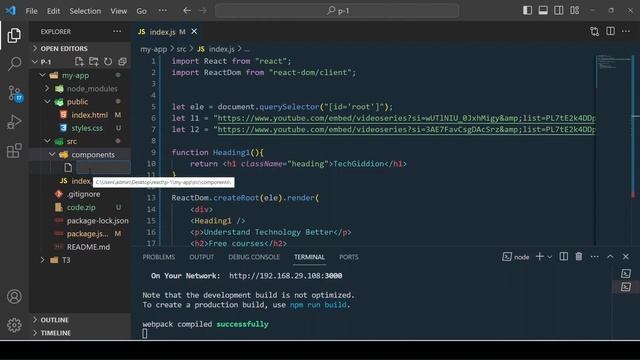The width and height of the screenshot is (640, 360).
Task: Maximize the panel with up chevron
Action: pyautogui.click(x=610, y=257)
